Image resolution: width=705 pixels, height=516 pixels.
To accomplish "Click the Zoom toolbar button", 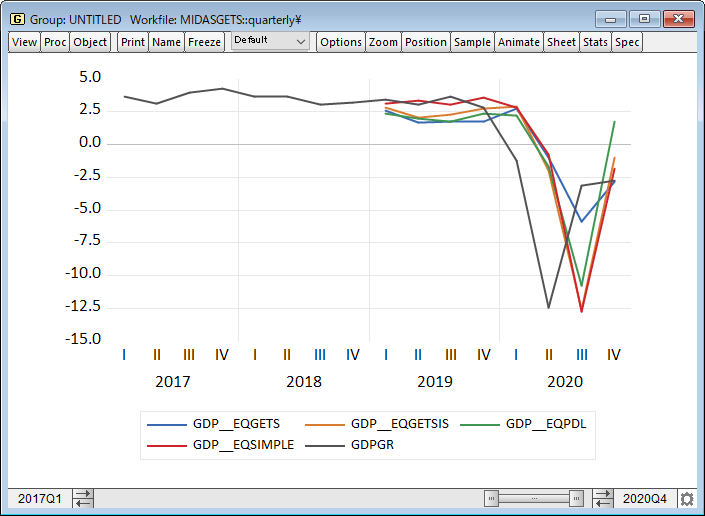I will click(x=383, y=42).
